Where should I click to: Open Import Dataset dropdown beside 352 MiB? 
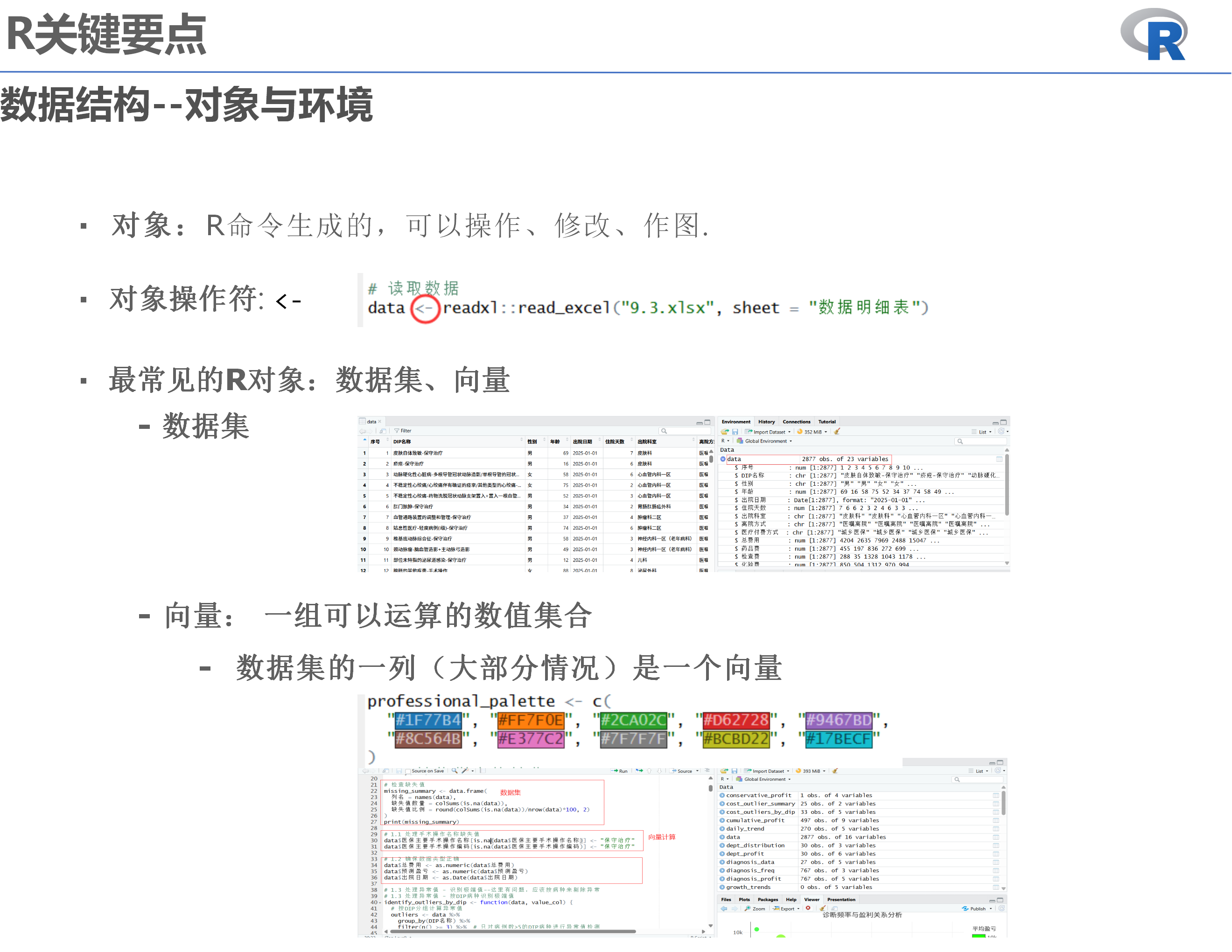pos(768,432)
